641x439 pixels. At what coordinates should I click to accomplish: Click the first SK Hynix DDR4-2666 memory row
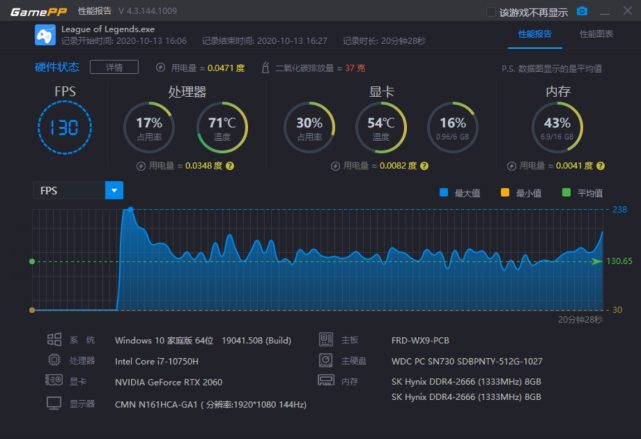pos(466,382)
